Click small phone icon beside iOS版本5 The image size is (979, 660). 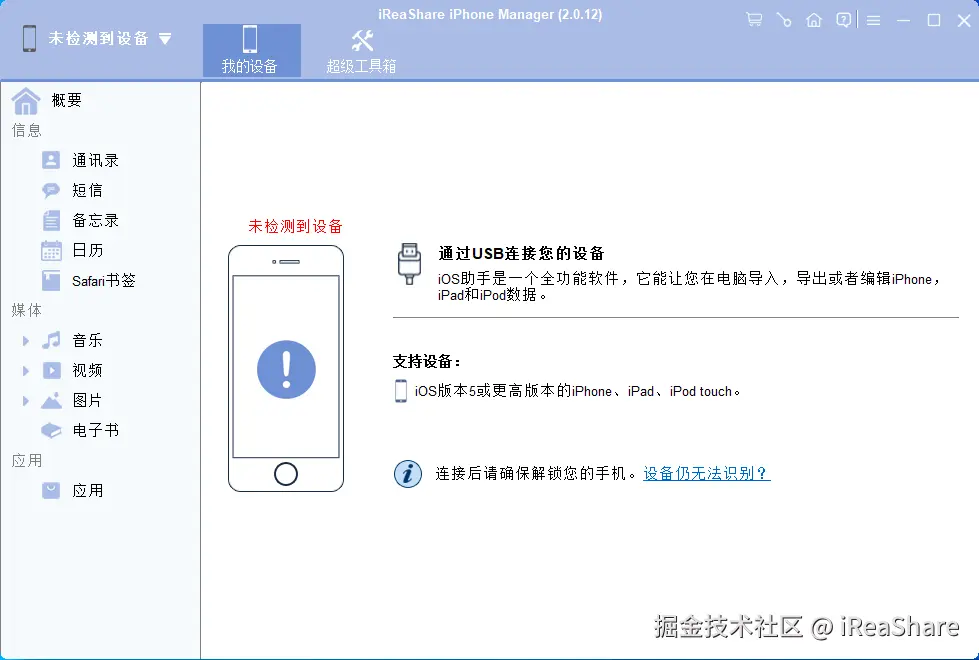tap(400, 391)
